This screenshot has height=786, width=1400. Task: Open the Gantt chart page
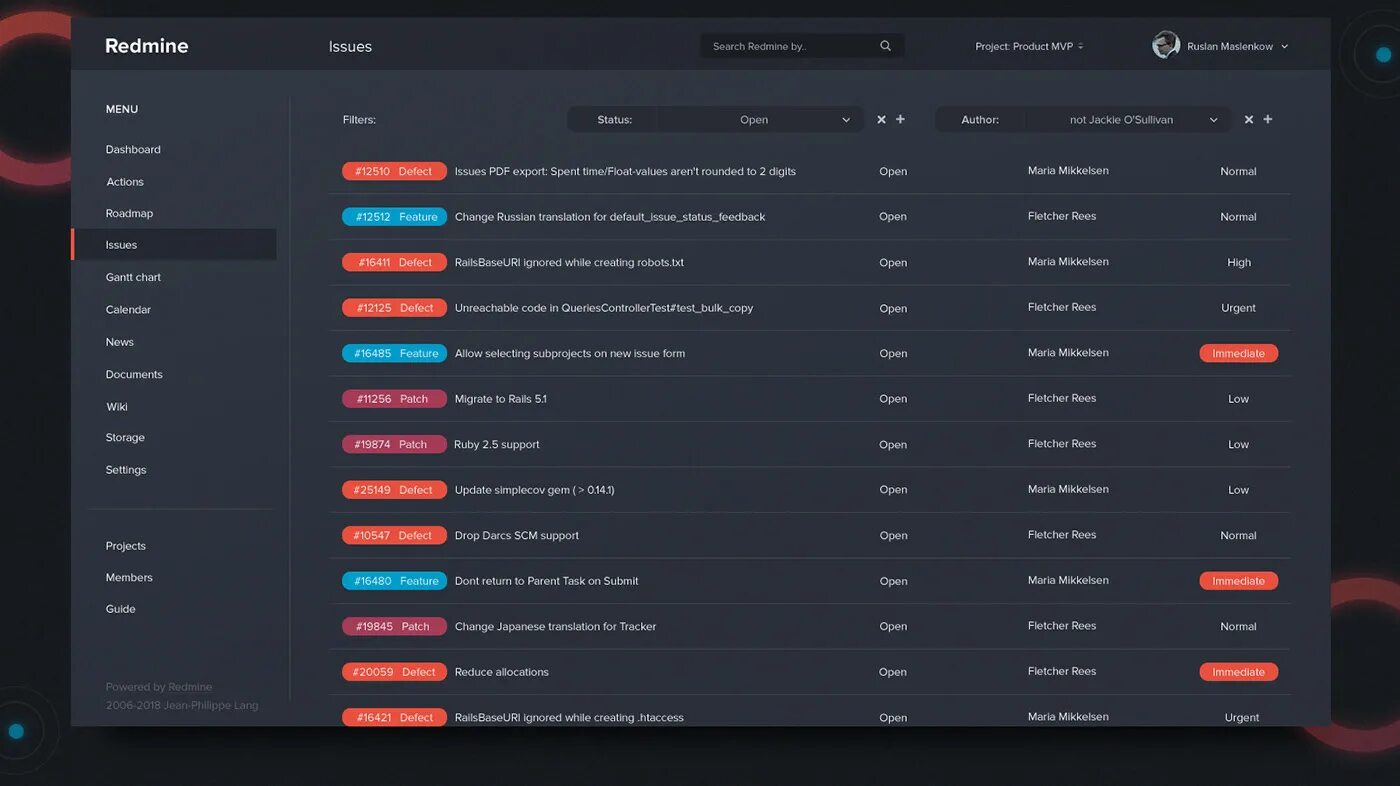pyautogui.click(x=133, y=277)
